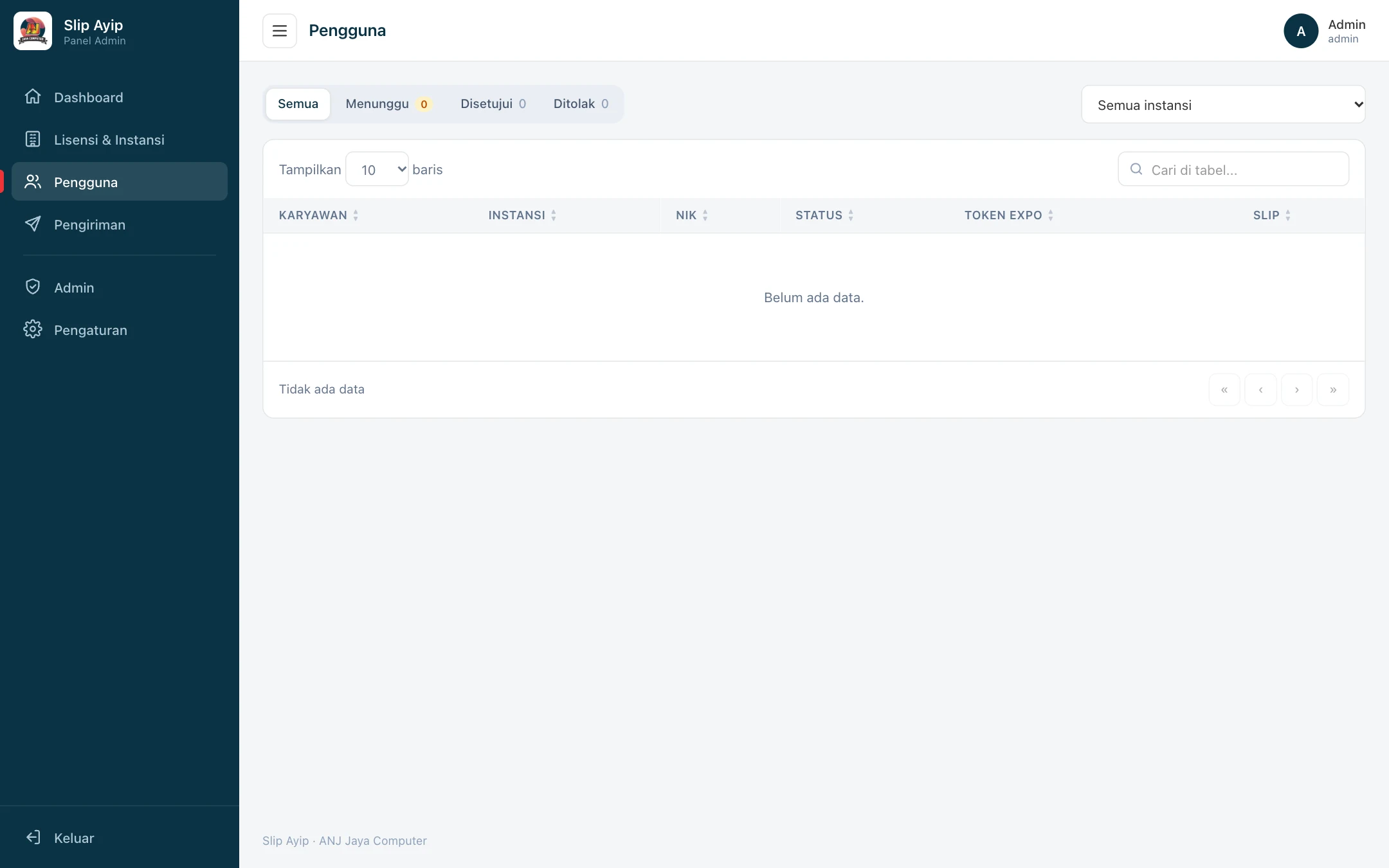This screenshot has height=868, width=1389.
Task: Click 'Slip Ayip · ANJ Jaya Computer' footer
Action: coord(345,841)
